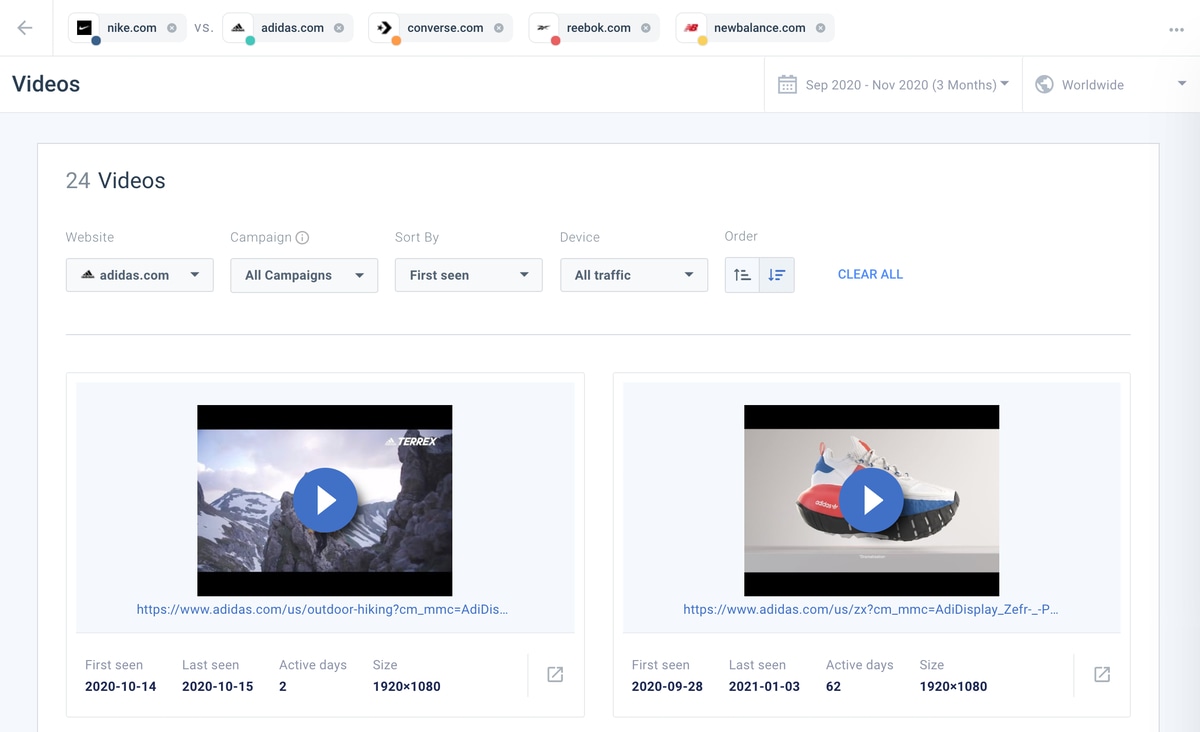Click active days value 62
The width and height of the screenshot is (1200, 732).
pyautogui.click(x=834, y=687)
